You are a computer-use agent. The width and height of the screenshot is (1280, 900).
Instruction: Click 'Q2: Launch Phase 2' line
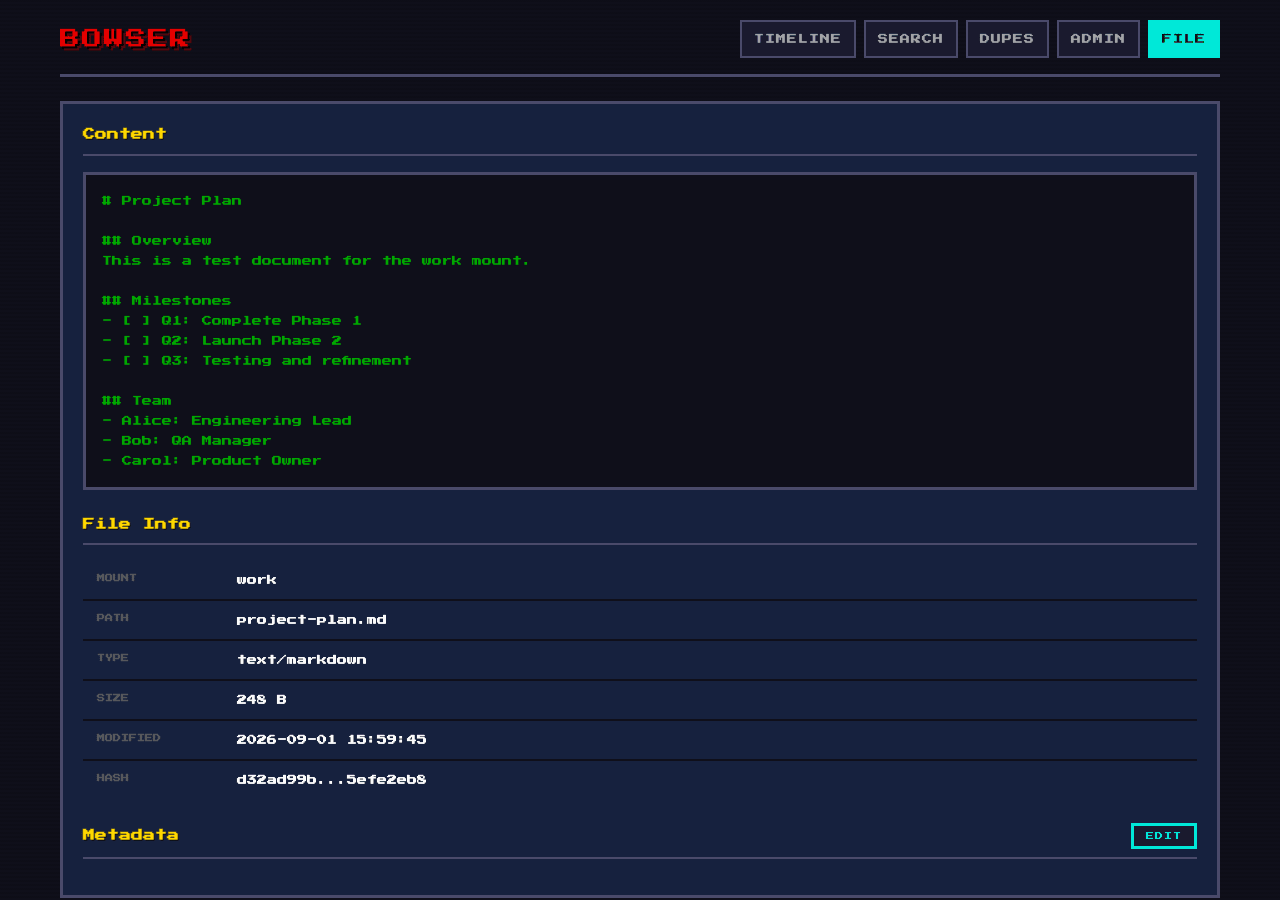[x=222, y=341]
